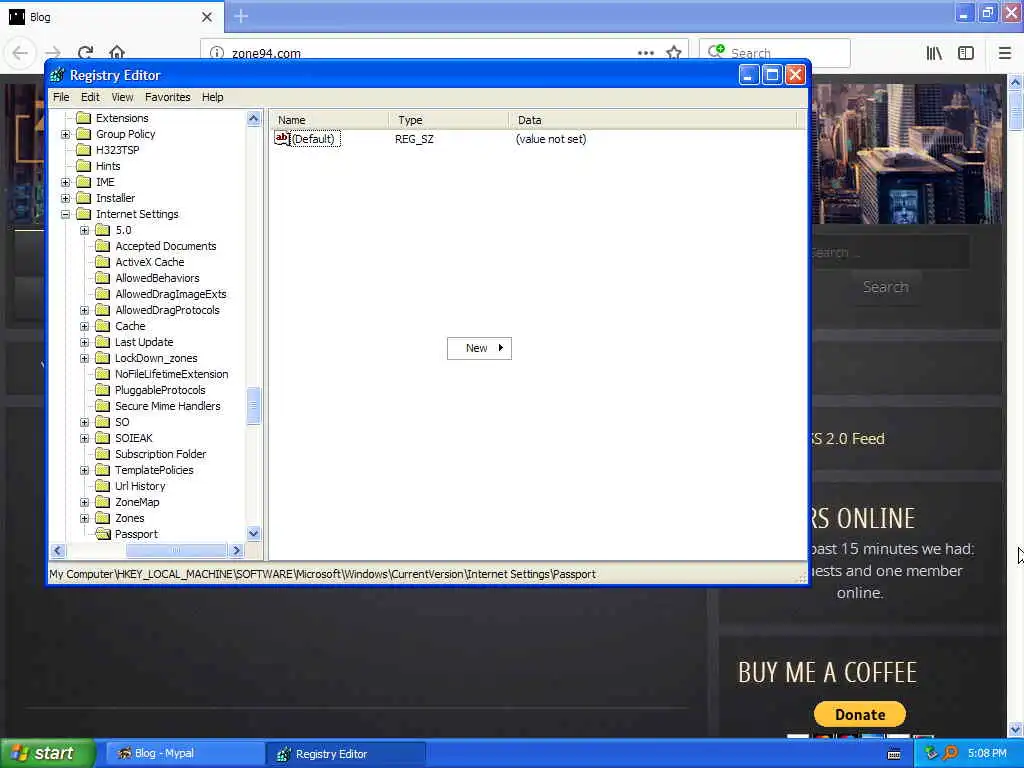The height and width of the screenshot is (768, 1024).
Task: Expand the Cache key
Action: click(x=84, y=327)
